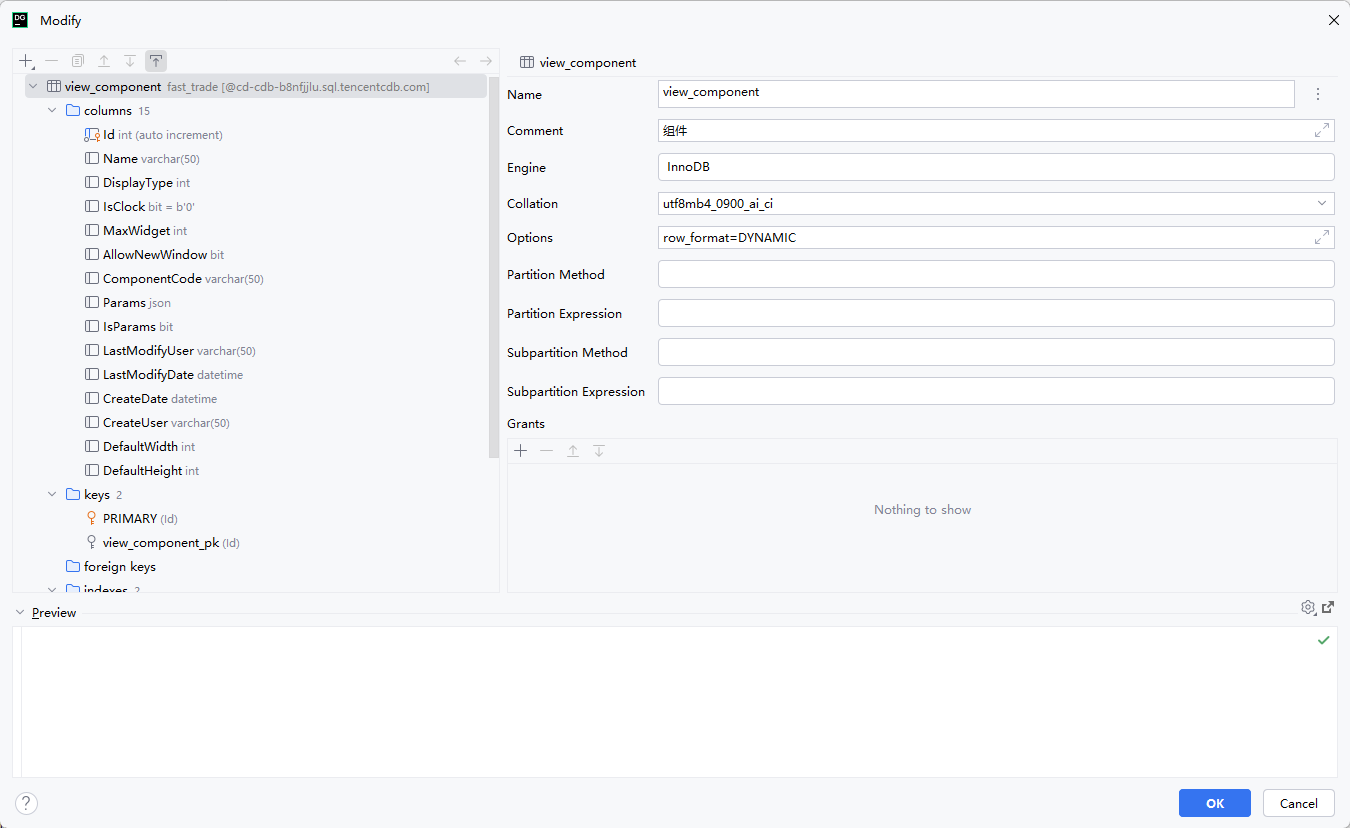The image size is (1350, 828).
Task: Select the CreateUser column
Action: point(157,423)
